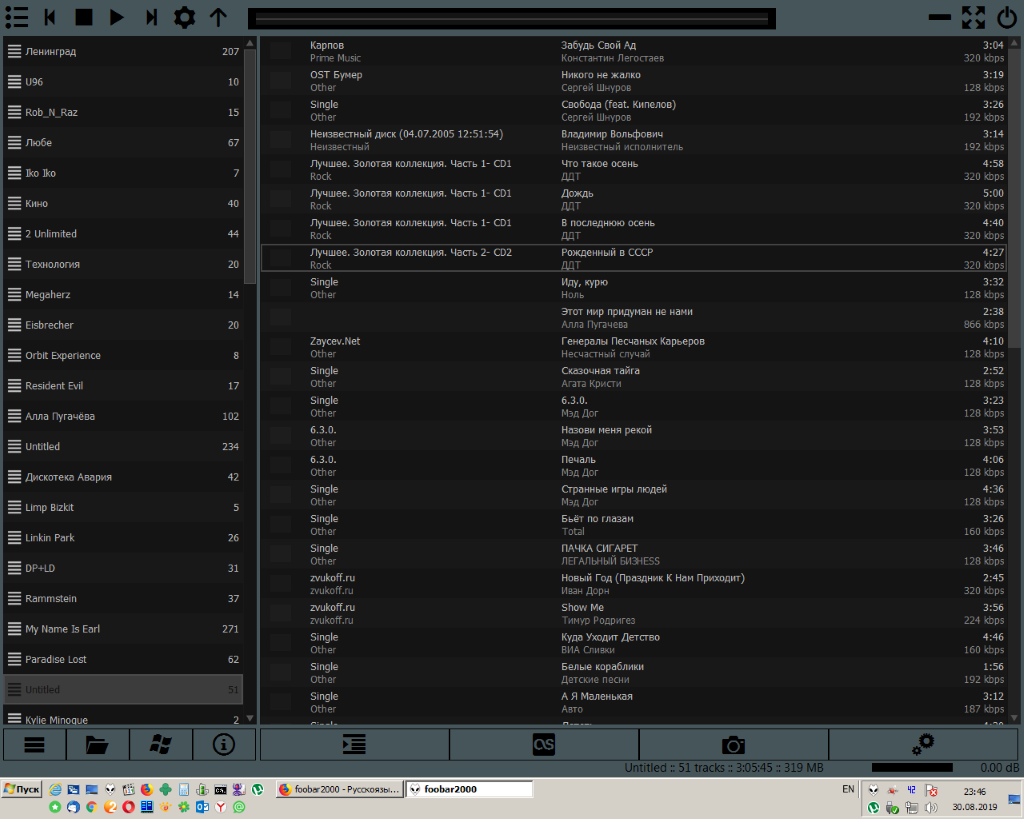Skip to the next track
Viewport: 1024px width, 819px height.
tap(151, 17)
